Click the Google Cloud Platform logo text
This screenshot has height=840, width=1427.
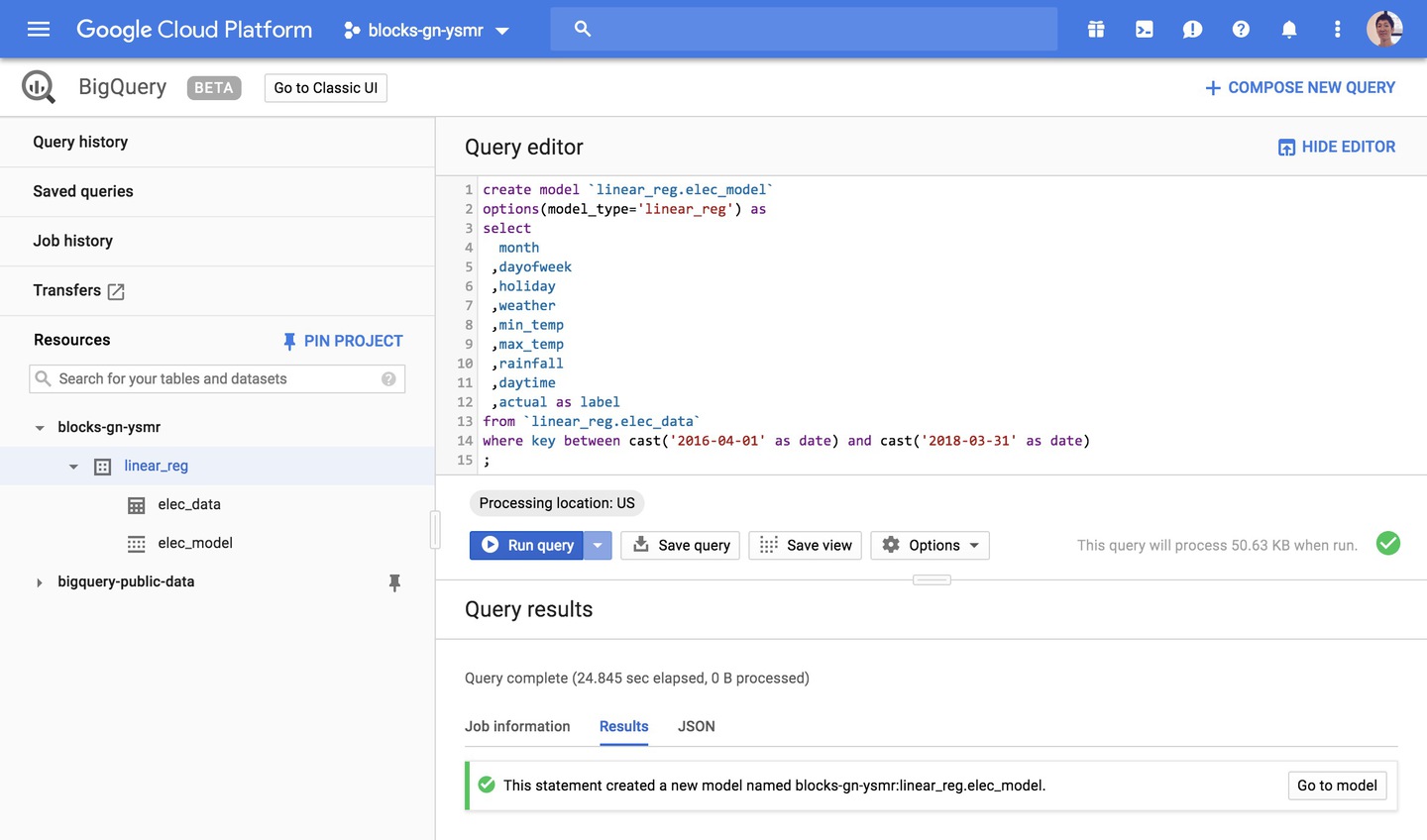pos(194,30)
